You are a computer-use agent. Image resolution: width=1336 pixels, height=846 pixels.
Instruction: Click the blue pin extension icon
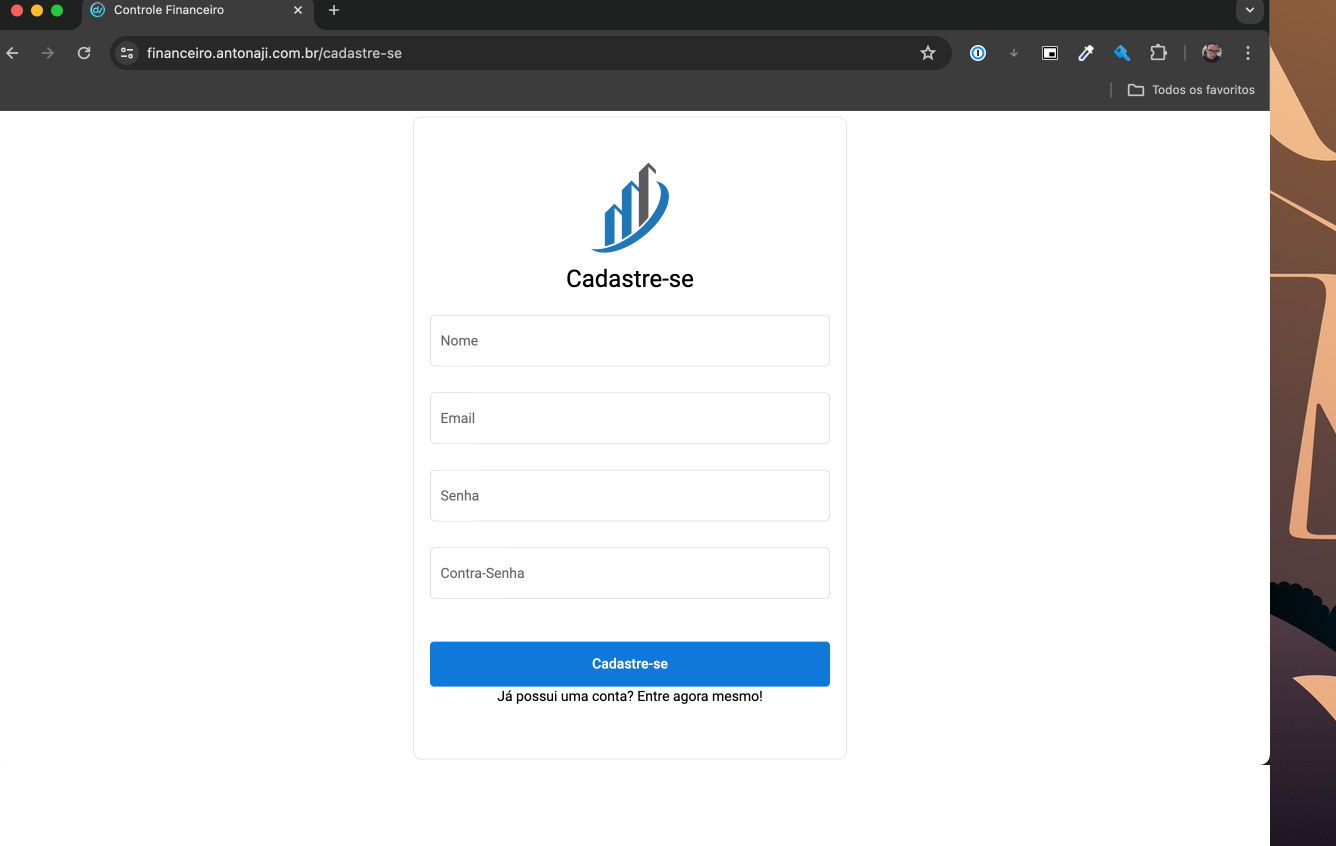click(1122, 53)
